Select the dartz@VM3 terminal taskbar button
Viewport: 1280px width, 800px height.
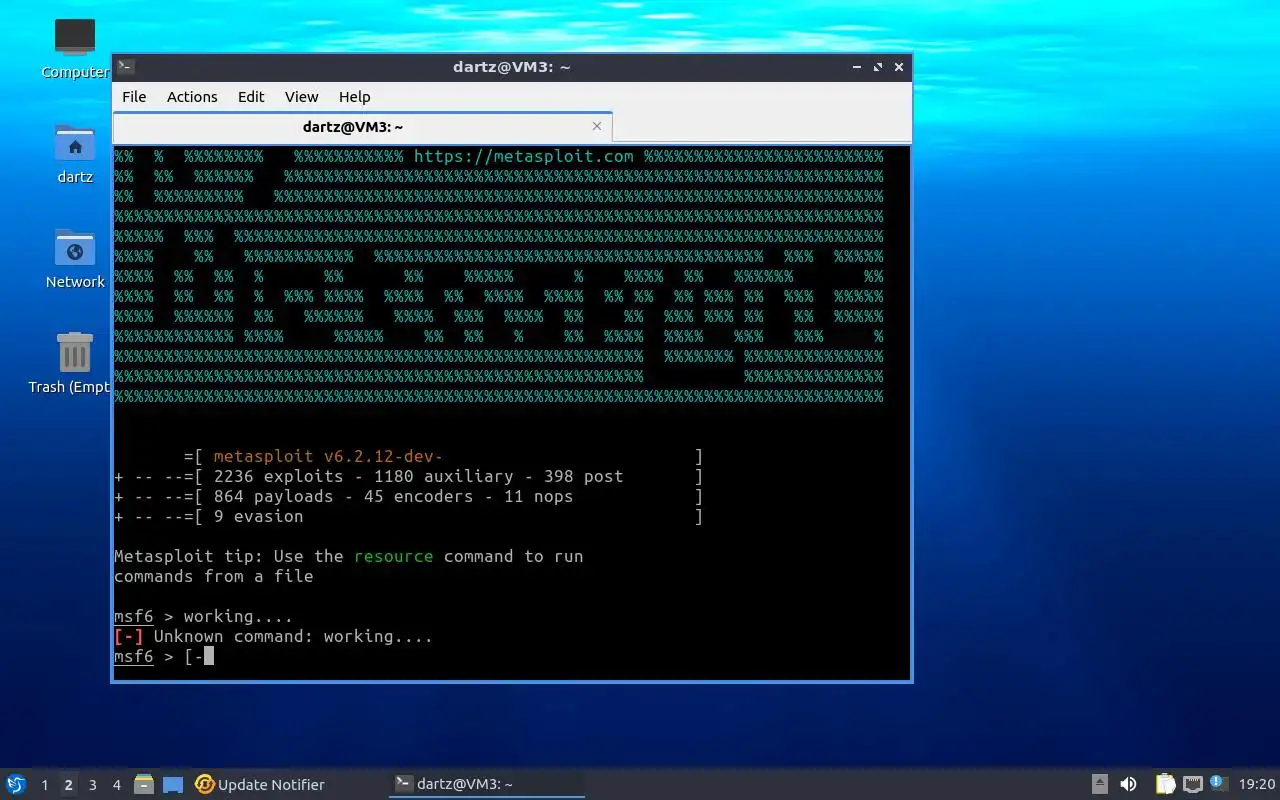486,785
